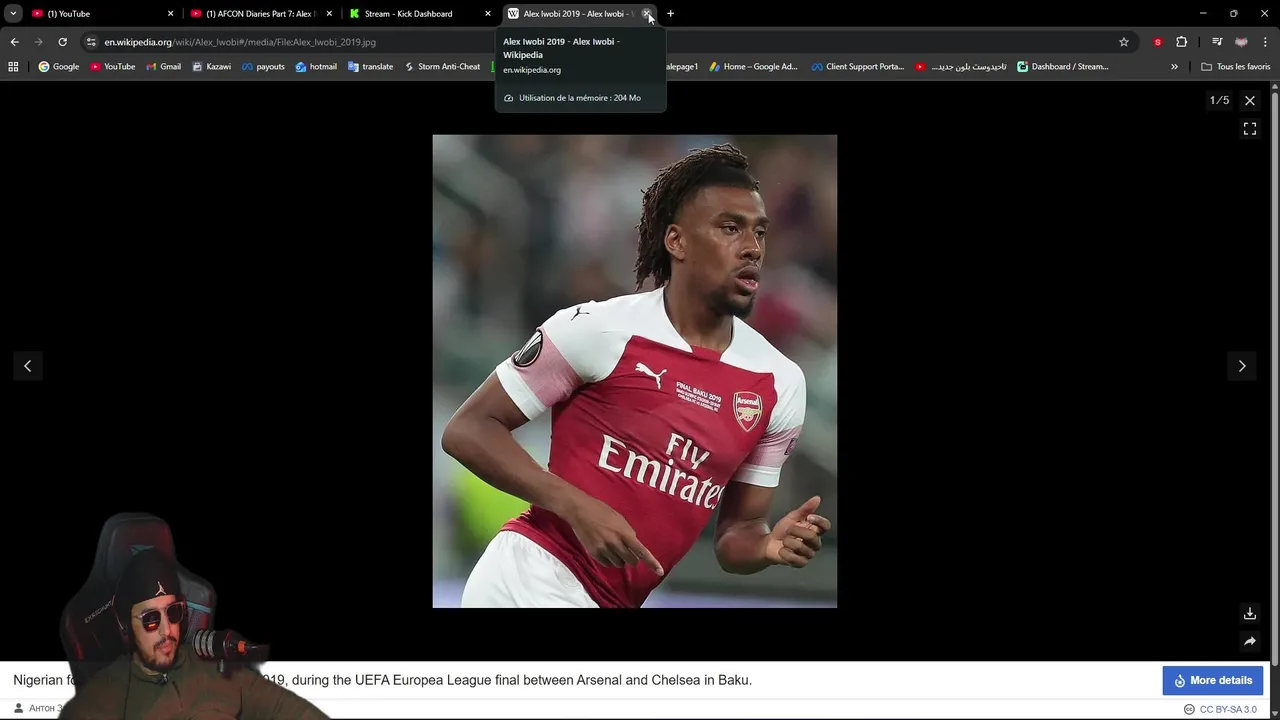Go to the next image in viewer
The height and width of the screenshot is (720, 1280).
(x=1242, y=366)
